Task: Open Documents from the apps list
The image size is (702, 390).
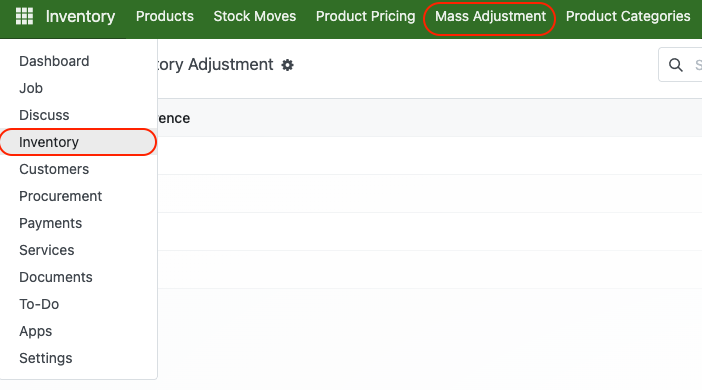Action: [78, 277]
